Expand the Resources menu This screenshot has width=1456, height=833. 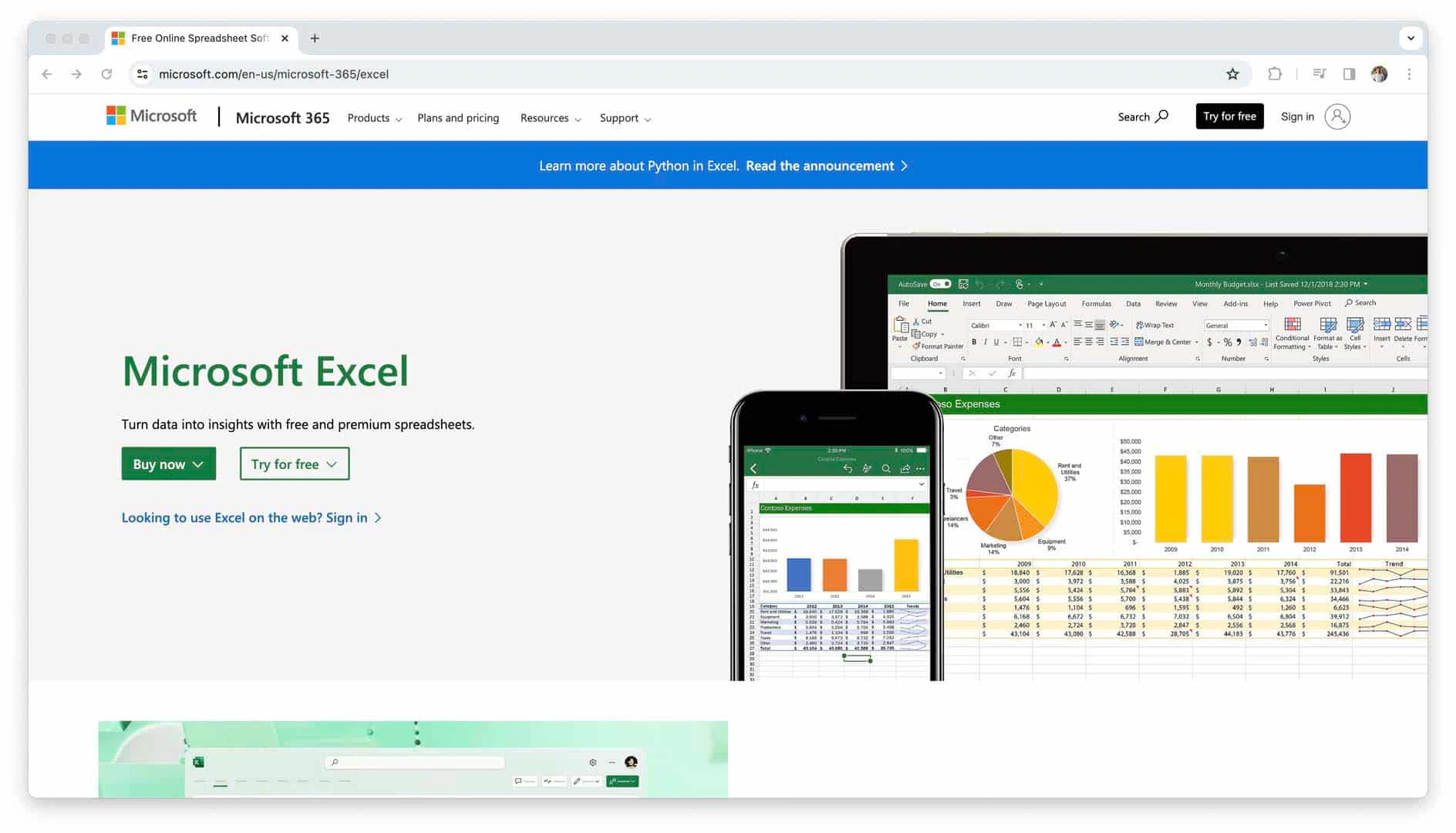551,118
